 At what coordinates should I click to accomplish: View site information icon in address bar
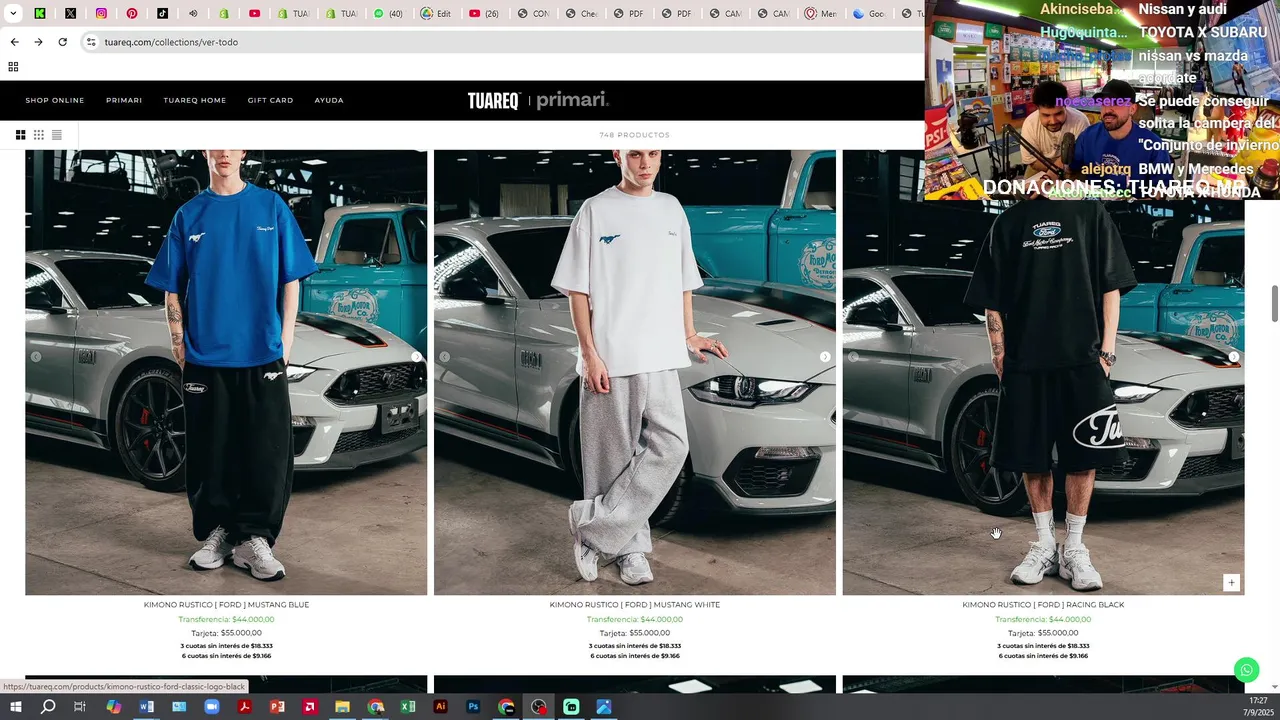[x=91, y=42]
